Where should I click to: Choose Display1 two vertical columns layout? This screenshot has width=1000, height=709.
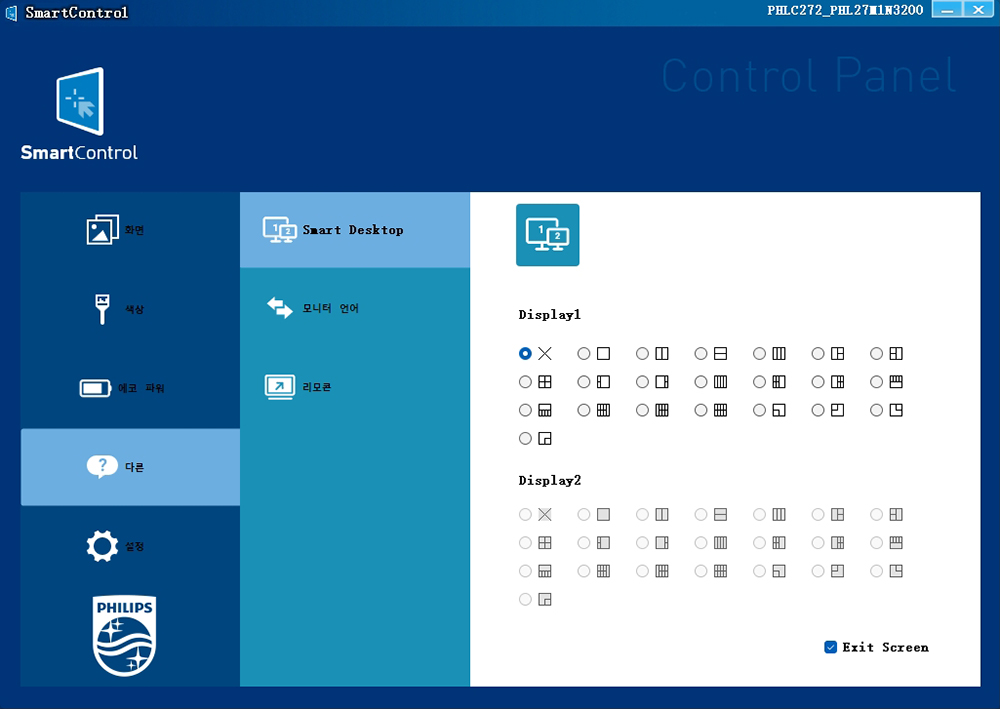[642, 353]
